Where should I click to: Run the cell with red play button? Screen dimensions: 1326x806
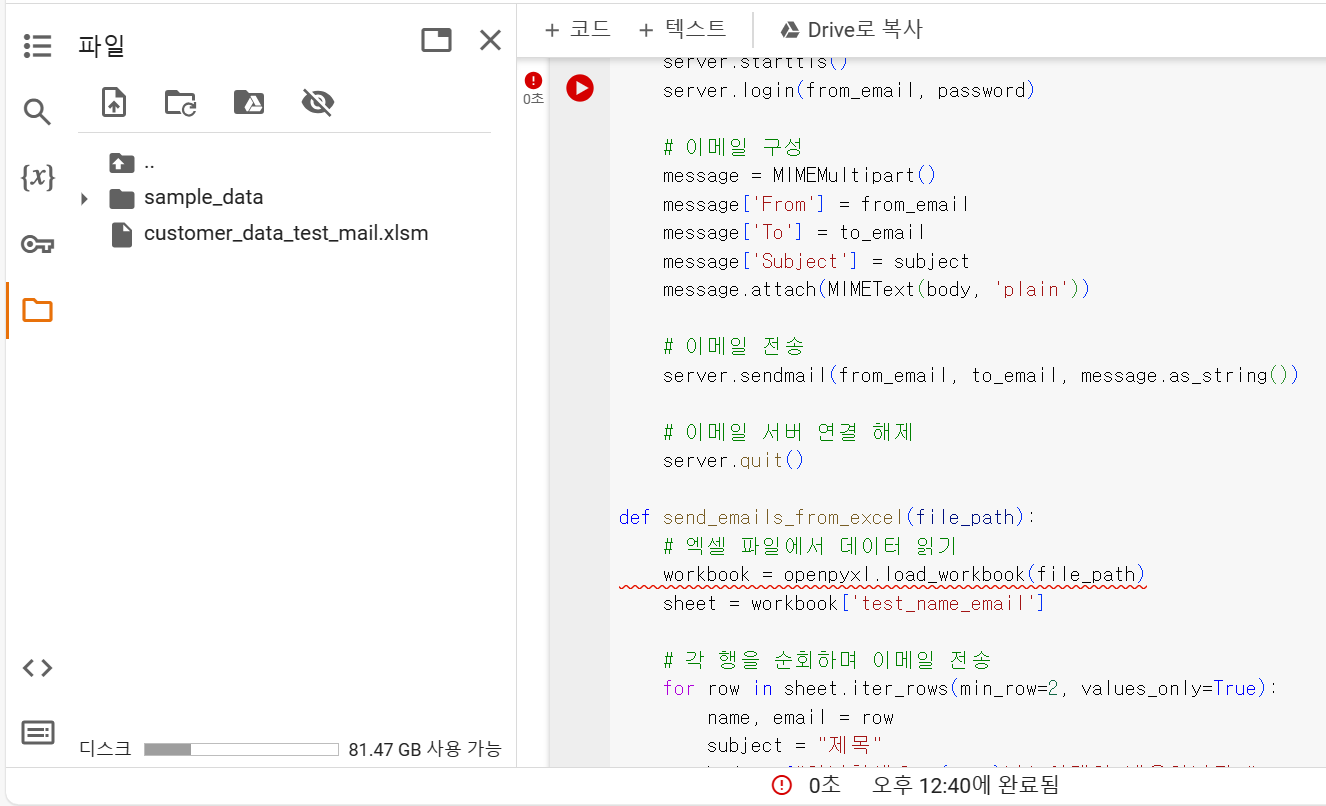(x=579, y=88)
